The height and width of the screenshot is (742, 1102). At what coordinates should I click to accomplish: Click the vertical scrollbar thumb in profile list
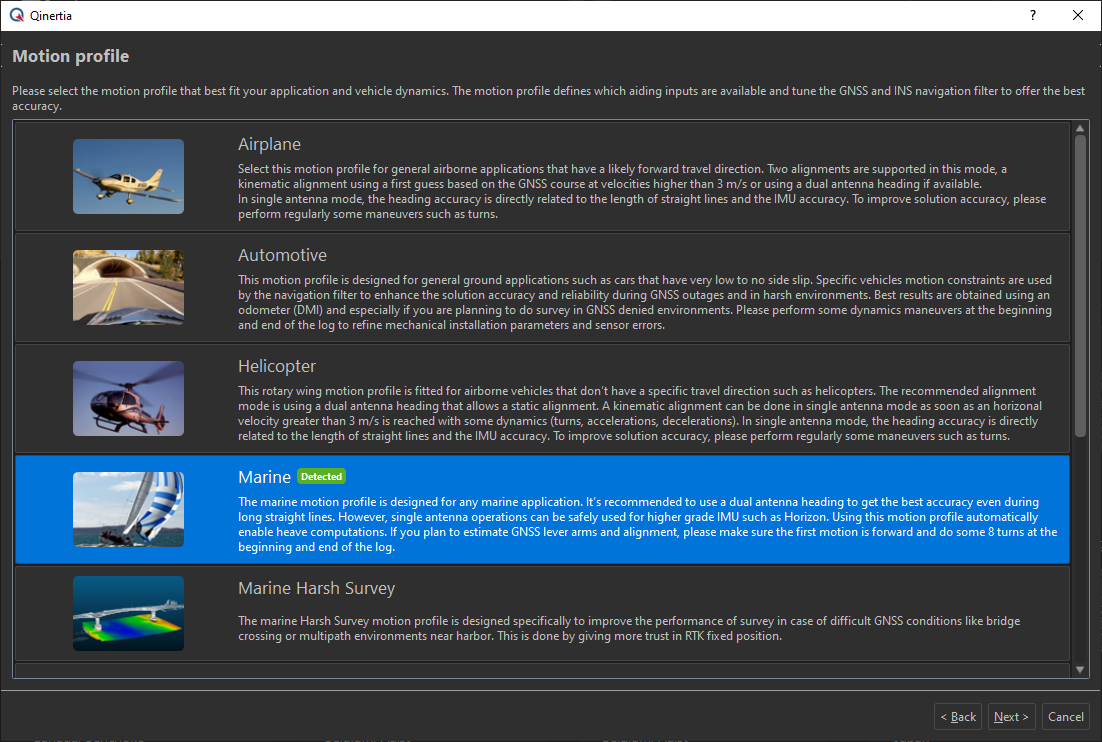(x=1080, y=285)
